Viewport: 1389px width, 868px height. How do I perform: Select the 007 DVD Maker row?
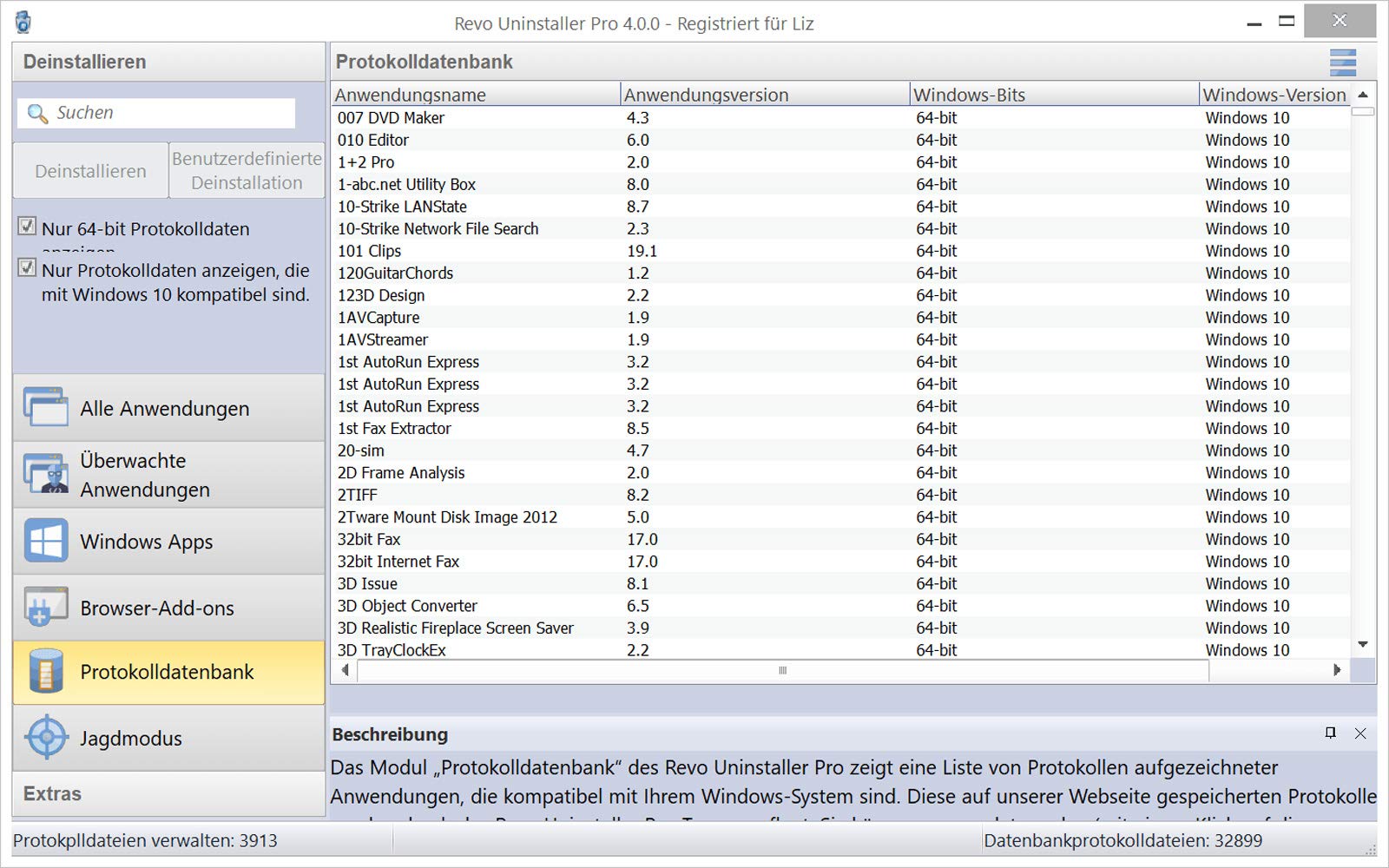[x=840, y=118]
